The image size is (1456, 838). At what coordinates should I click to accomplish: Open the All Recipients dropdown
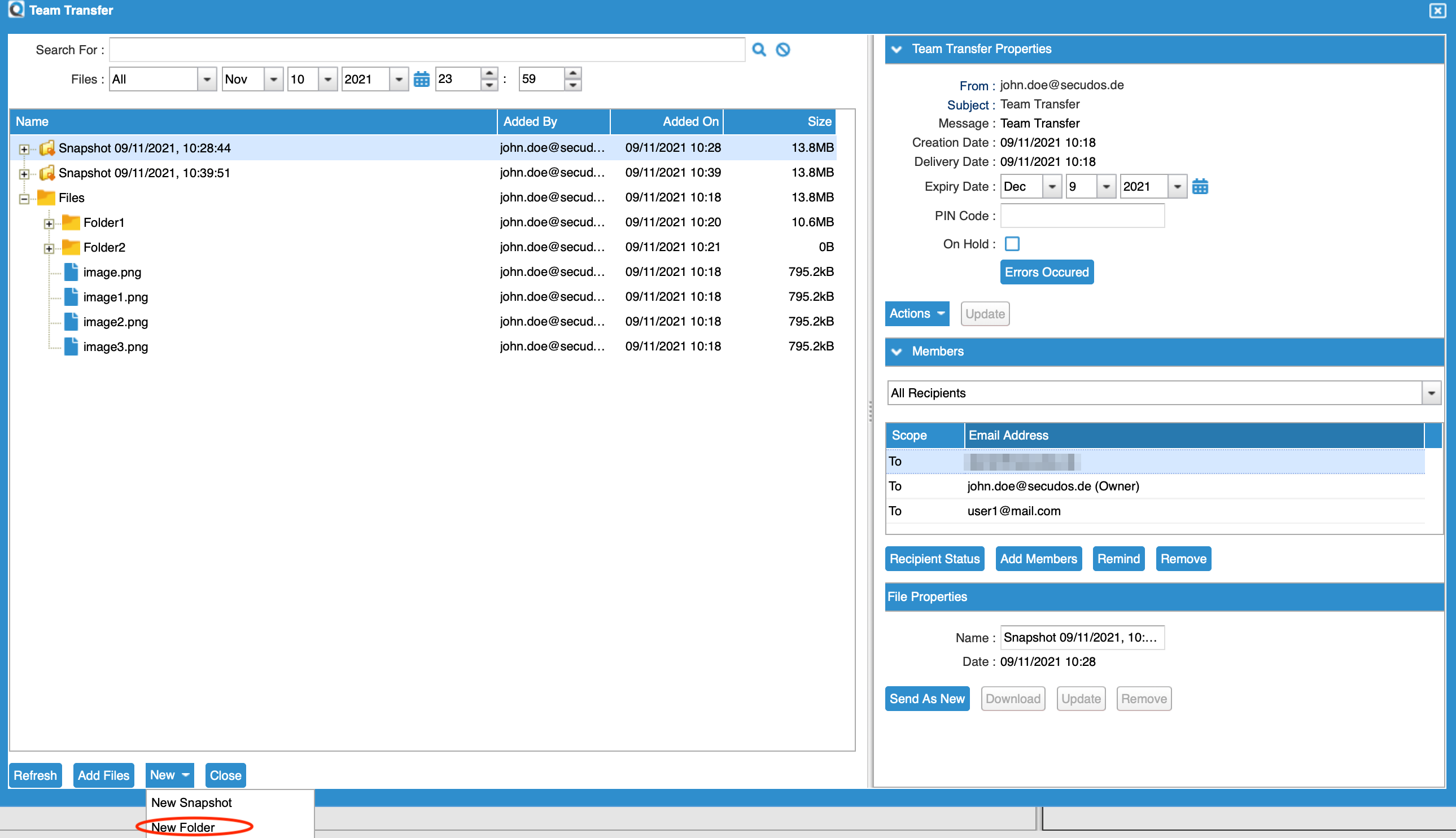pyautogui.click(x=1431, y=393)
